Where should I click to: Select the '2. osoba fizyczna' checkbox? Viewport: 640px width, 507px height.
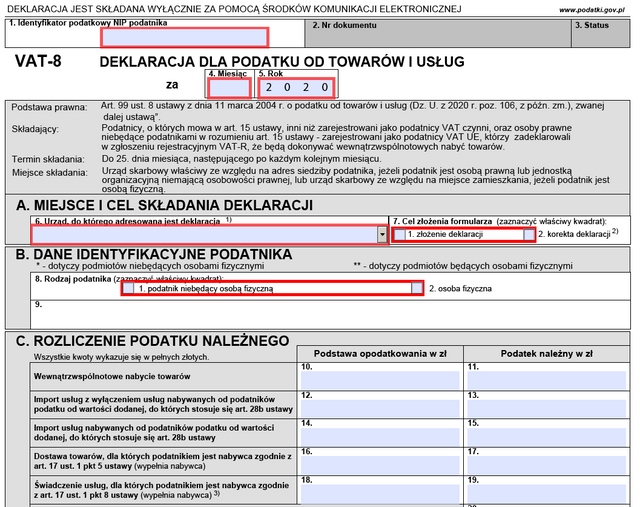[x=417, y=288]
